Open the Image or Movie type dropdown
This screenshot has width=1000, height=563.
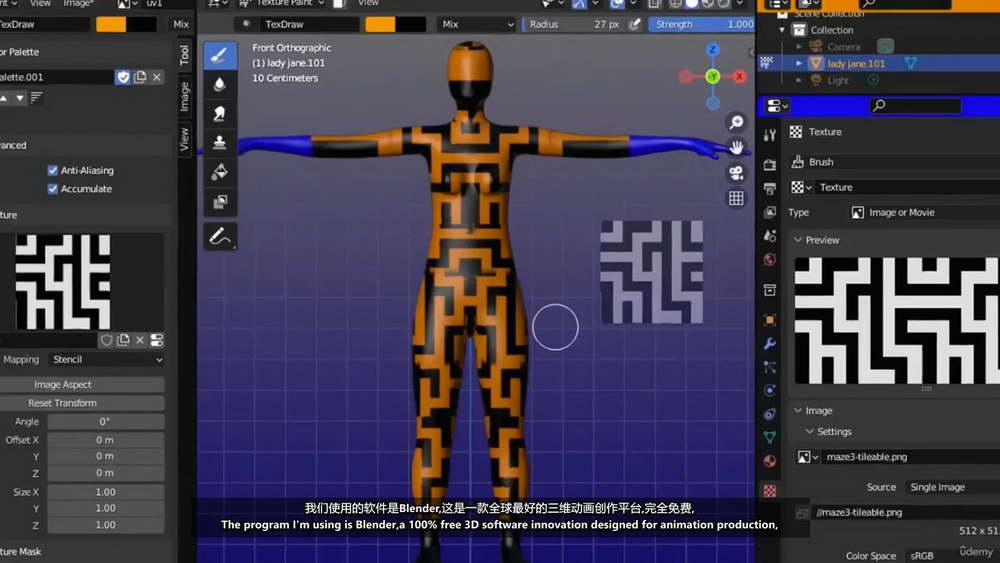(923, 212)
